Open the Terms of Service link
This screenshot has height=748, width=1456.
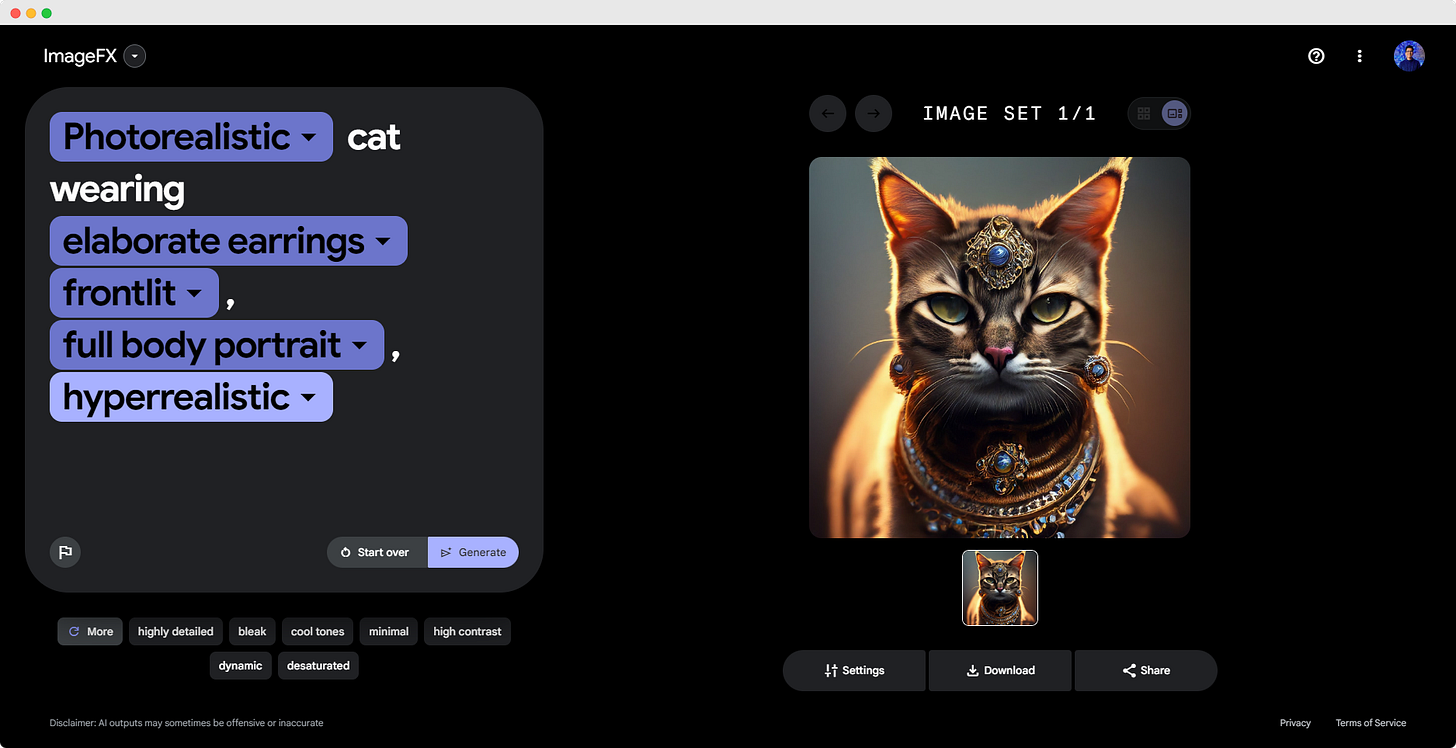1371,723
